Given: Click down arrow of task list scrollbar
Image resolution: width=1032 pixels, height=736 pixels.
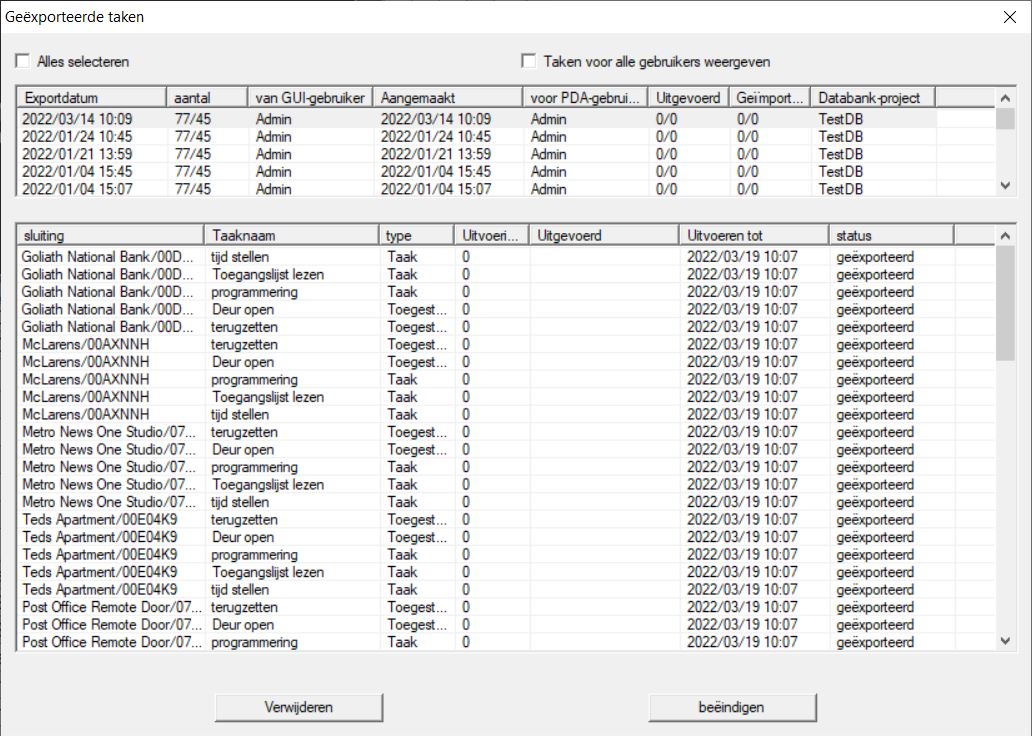Looking at the screenshot, I should 1005,641.
